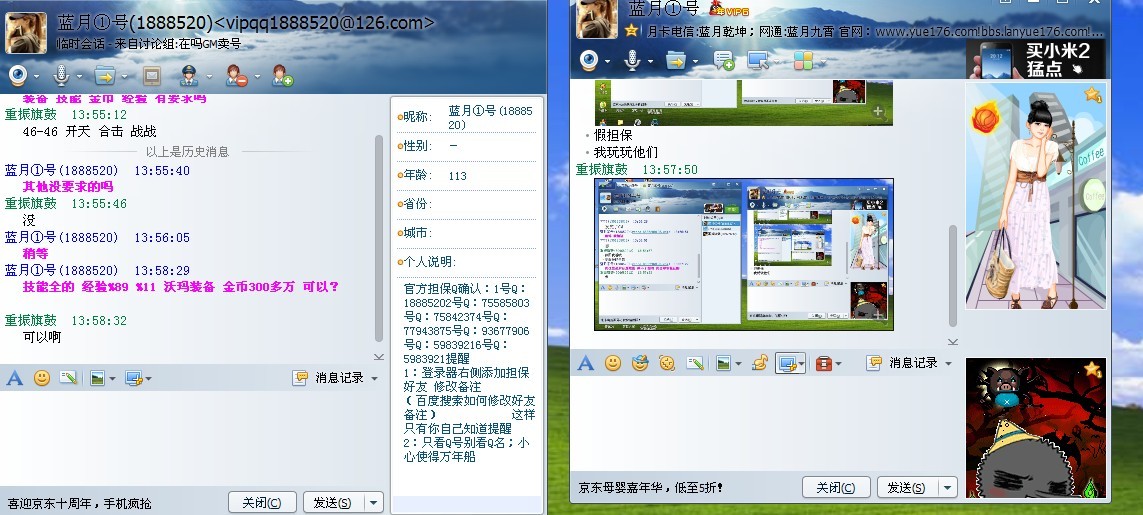Expand file transfer options in left chat

pyautogui.click(x=125, y=76)
